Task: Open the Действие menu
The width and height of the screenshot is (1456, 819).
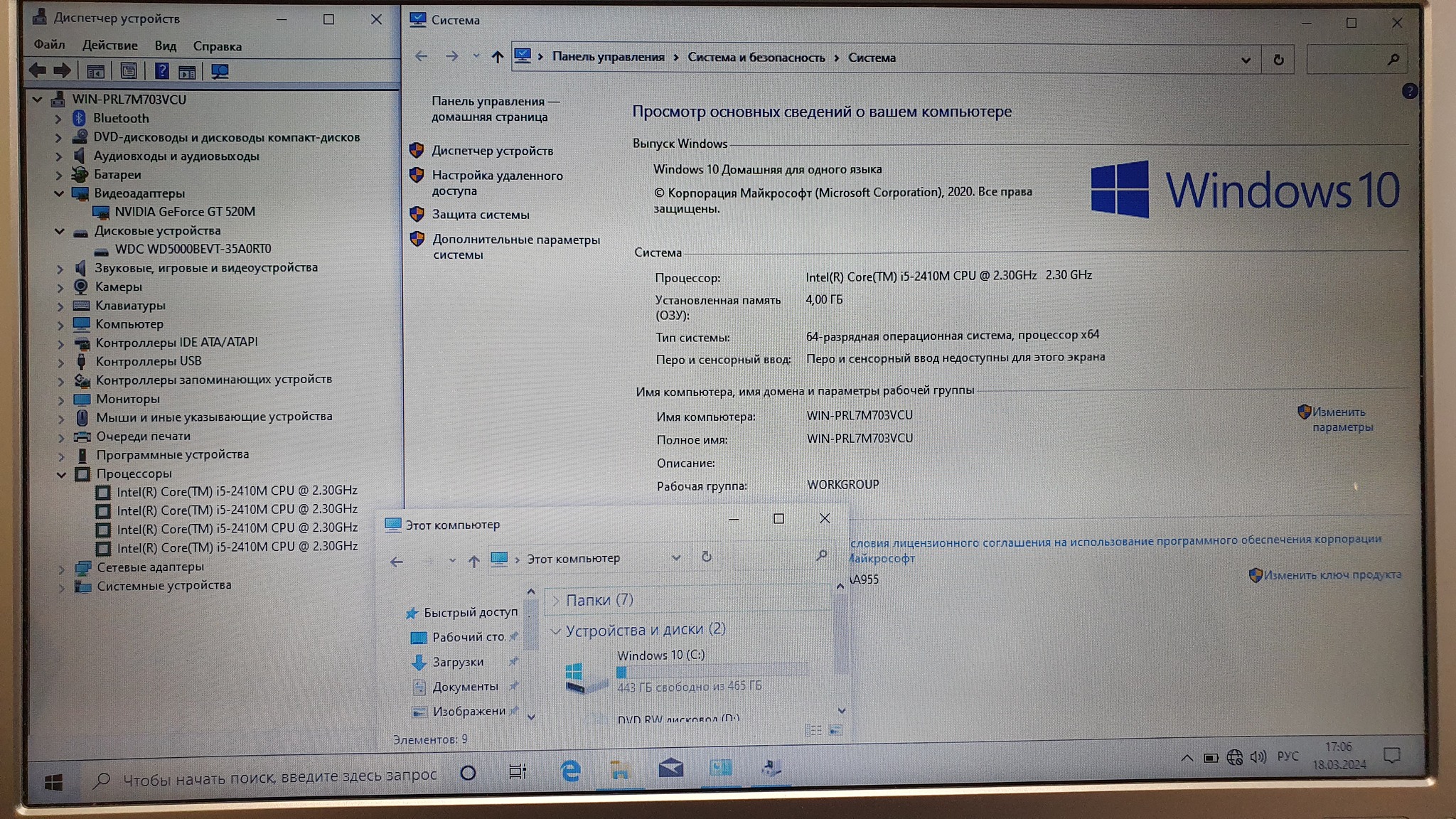Action: pyautogui.click(x=109, y=45)
